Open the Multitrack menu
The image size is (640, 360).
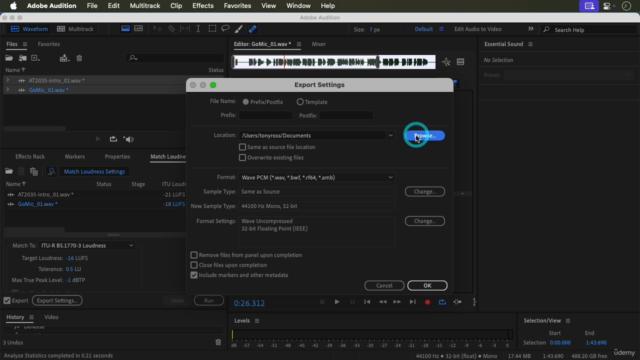(x=144, y=6)
